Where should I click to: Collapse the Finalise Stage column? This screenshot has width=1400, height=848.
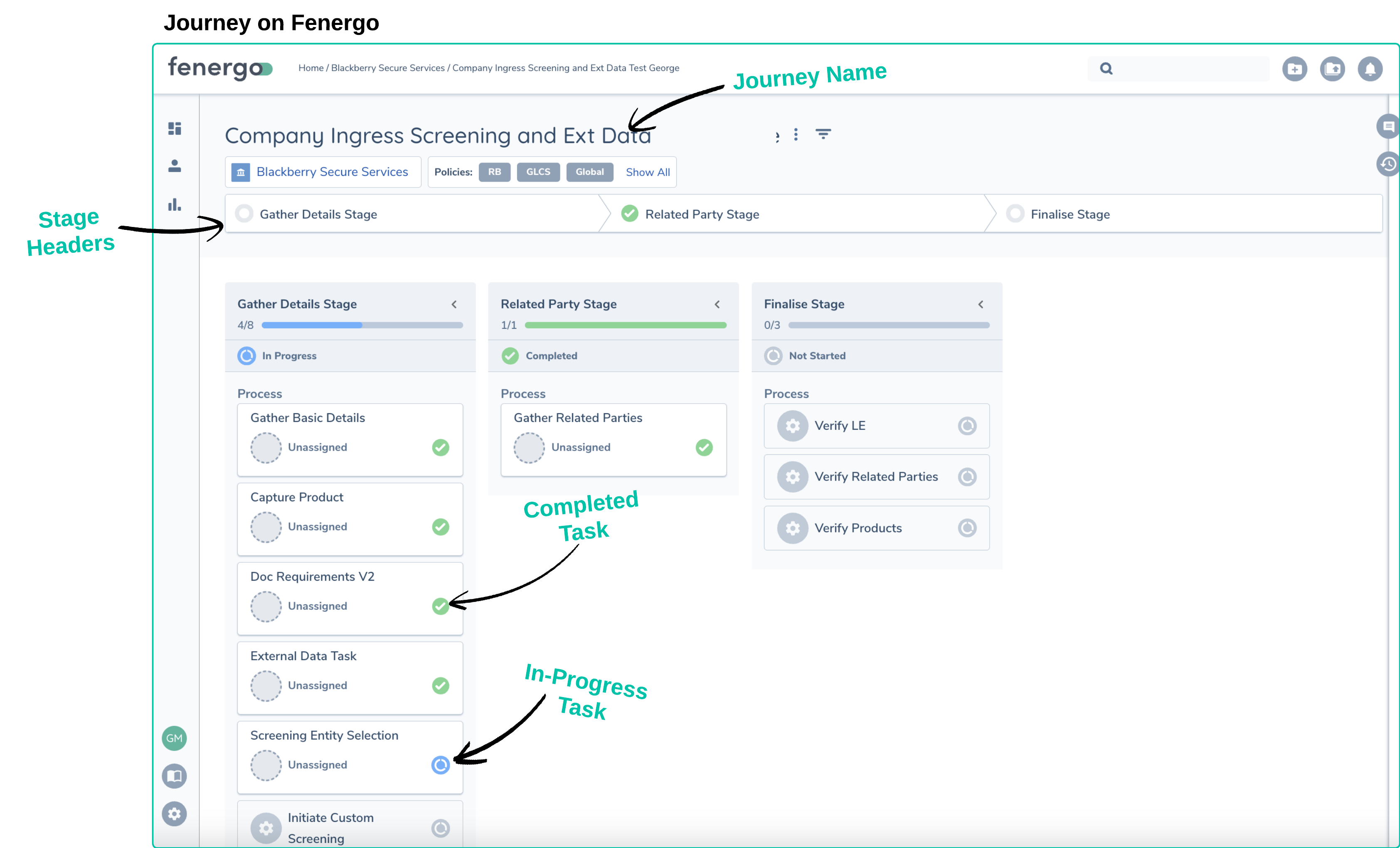tap(981, 305)
